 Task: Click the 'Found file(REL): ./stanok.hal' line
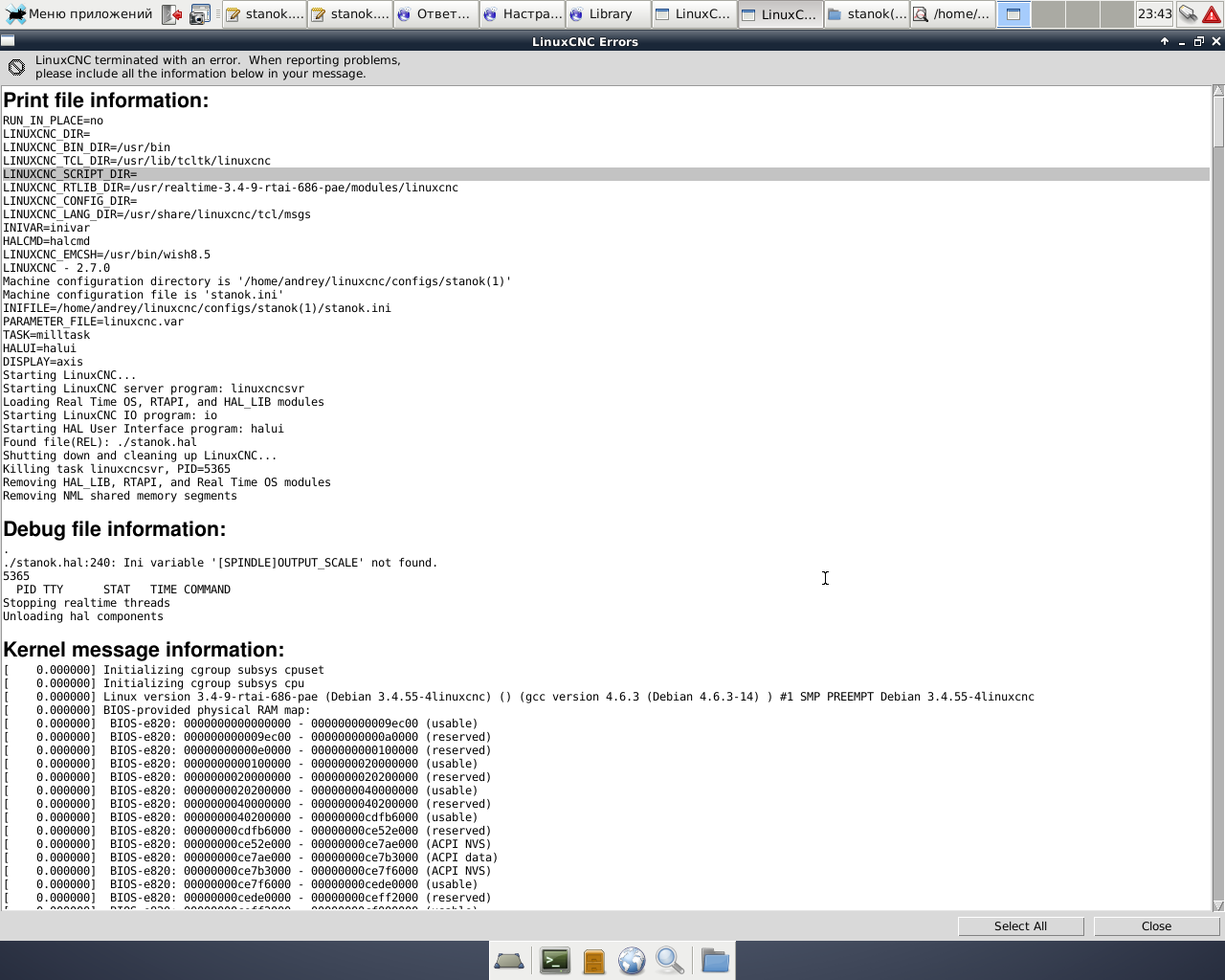(x=100, y=442)
